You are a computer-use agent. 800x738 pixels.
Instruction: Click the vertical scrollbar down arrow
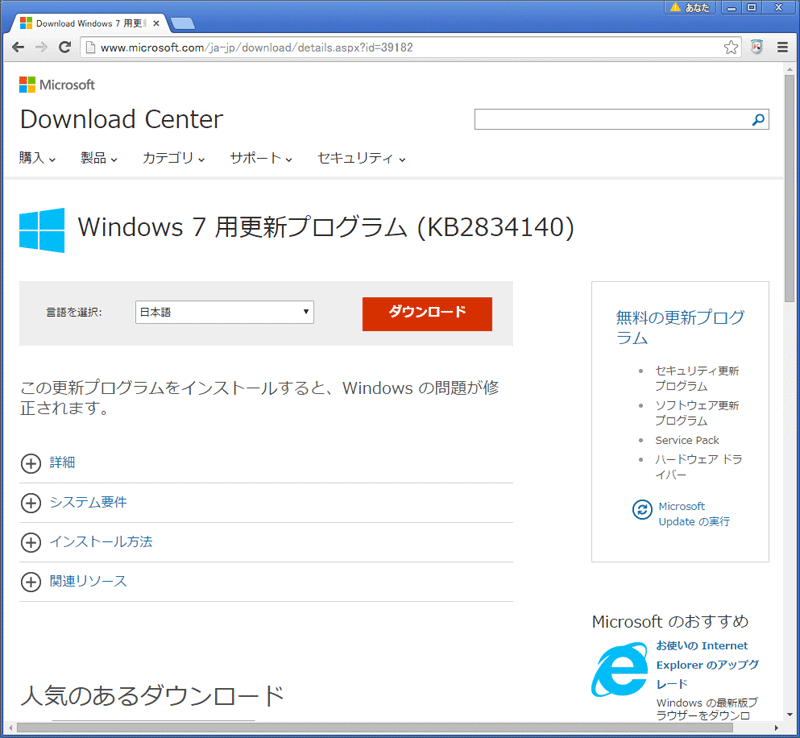(x=789, y=714)
